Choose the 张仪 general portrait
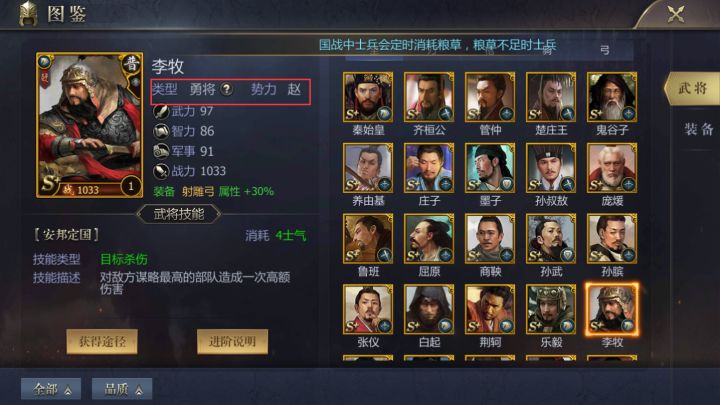This screenshot has width=720, height=405. 368,309
